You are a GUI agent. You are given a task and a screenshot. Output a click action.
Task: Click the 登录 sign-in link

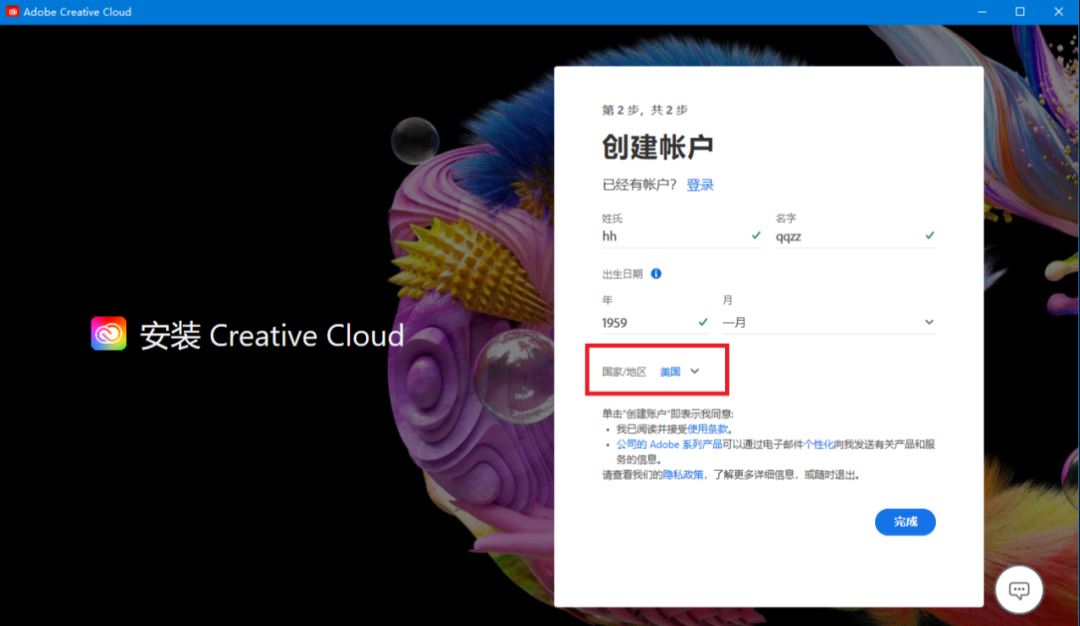pyautogui.click(x=700, y=185)
